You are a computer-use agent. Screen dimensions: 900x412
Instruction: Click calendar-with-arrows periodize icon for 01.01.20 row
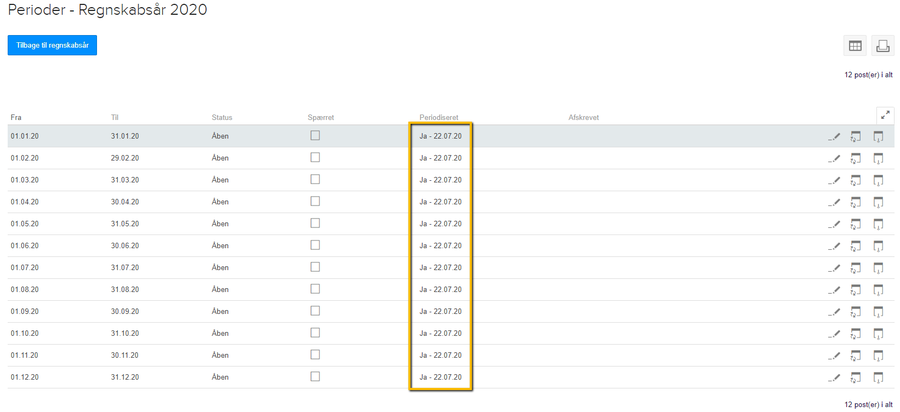(x=856, y=136)
